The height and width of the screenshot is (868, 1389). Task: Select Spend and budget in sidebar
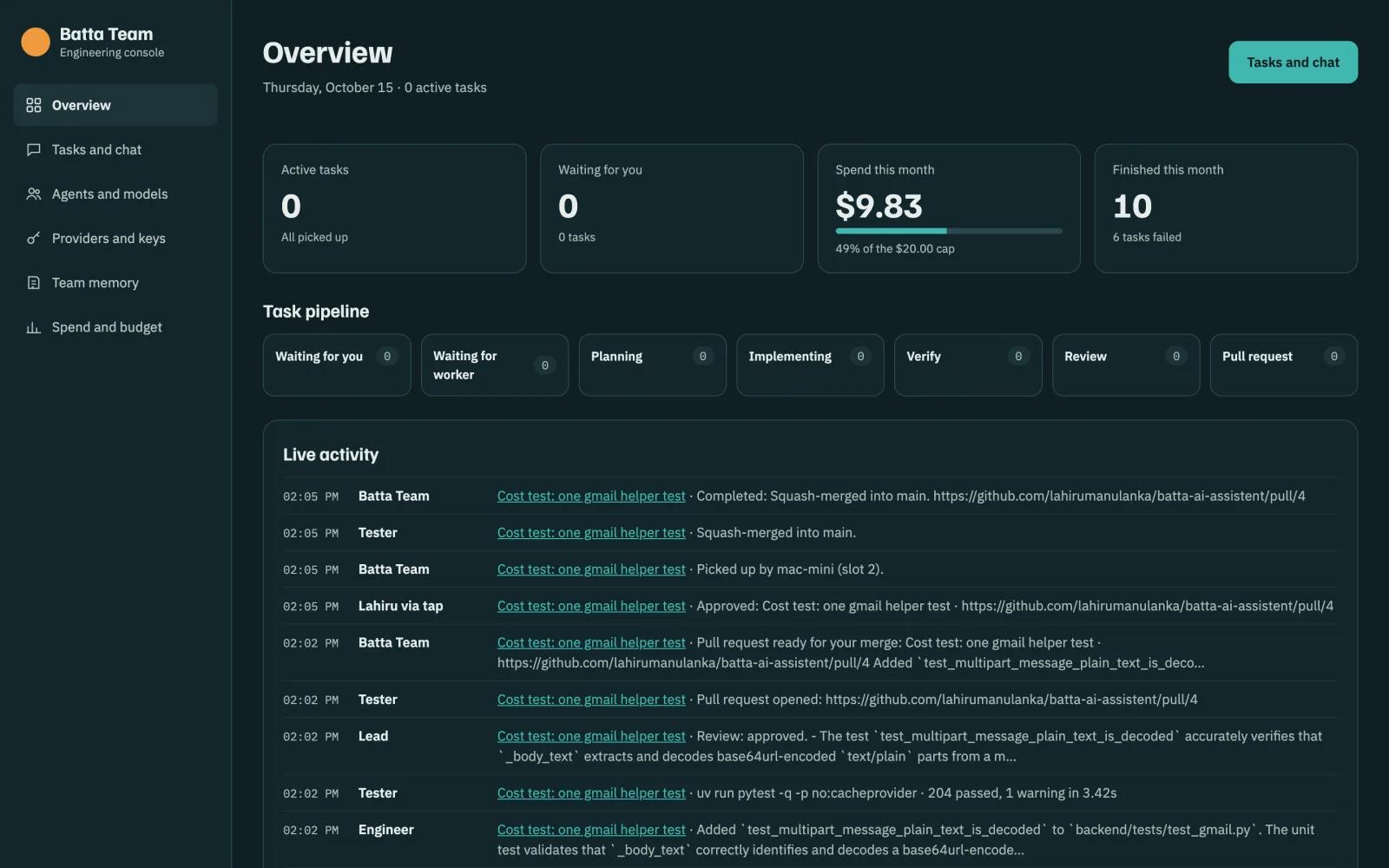pyautogui.click(x=115, y=327)
